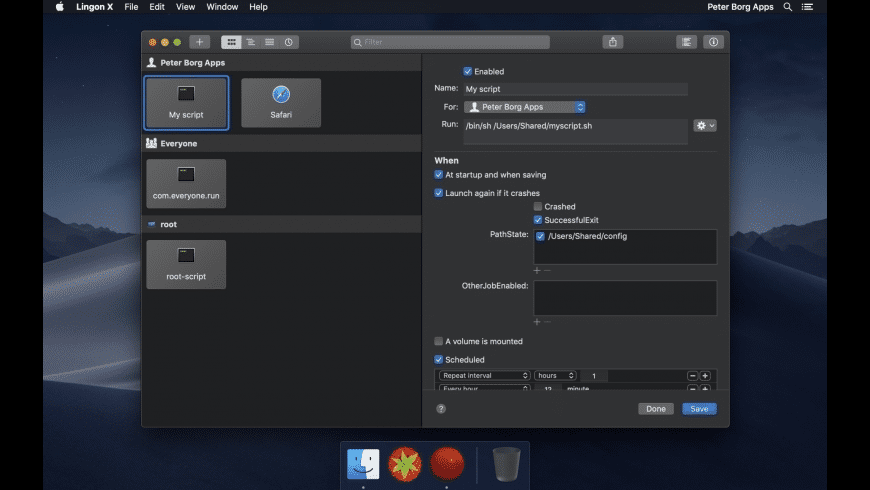This screenshot has width=870, height=490.
Task: Enable the Crashed checkbox
Action: (x=538, y=206)
